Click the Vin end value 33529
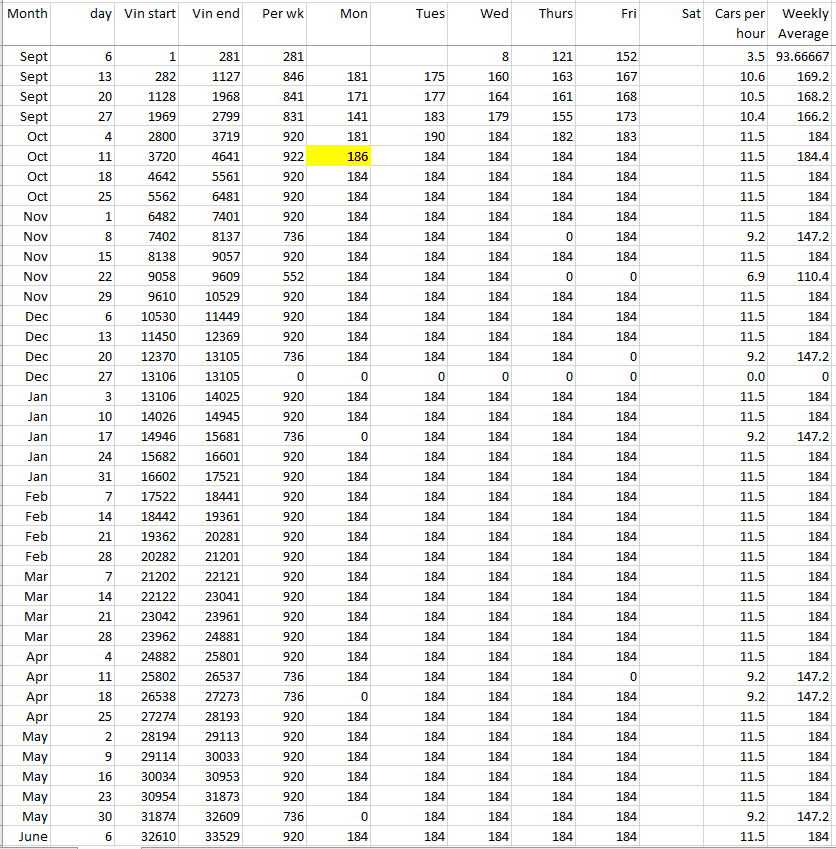836x849 pixels. point(213,836)
